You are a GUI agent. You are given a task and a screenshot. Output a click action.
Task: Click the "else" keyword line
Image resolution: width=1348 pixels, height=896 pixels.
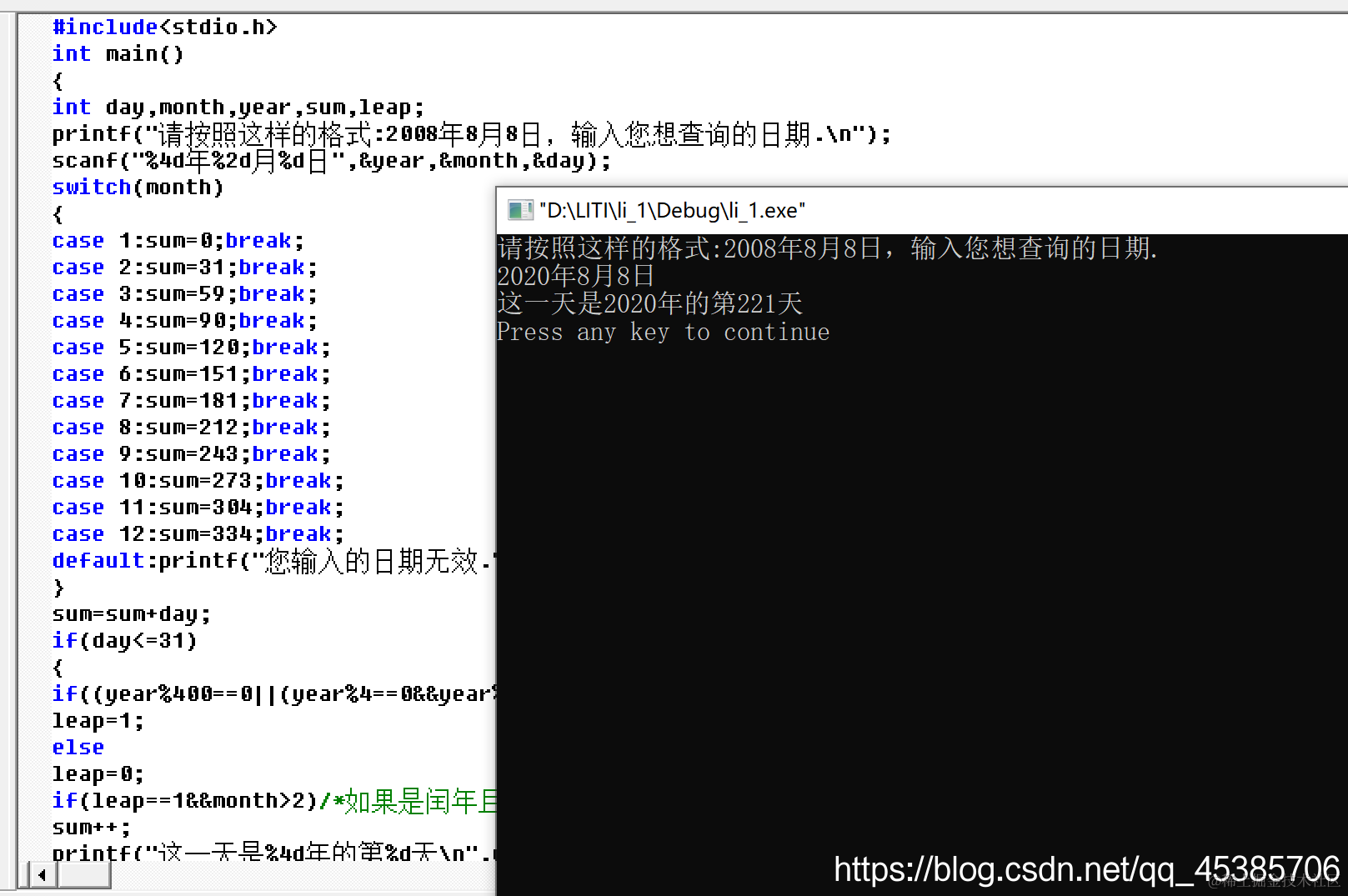coord(78,748)
